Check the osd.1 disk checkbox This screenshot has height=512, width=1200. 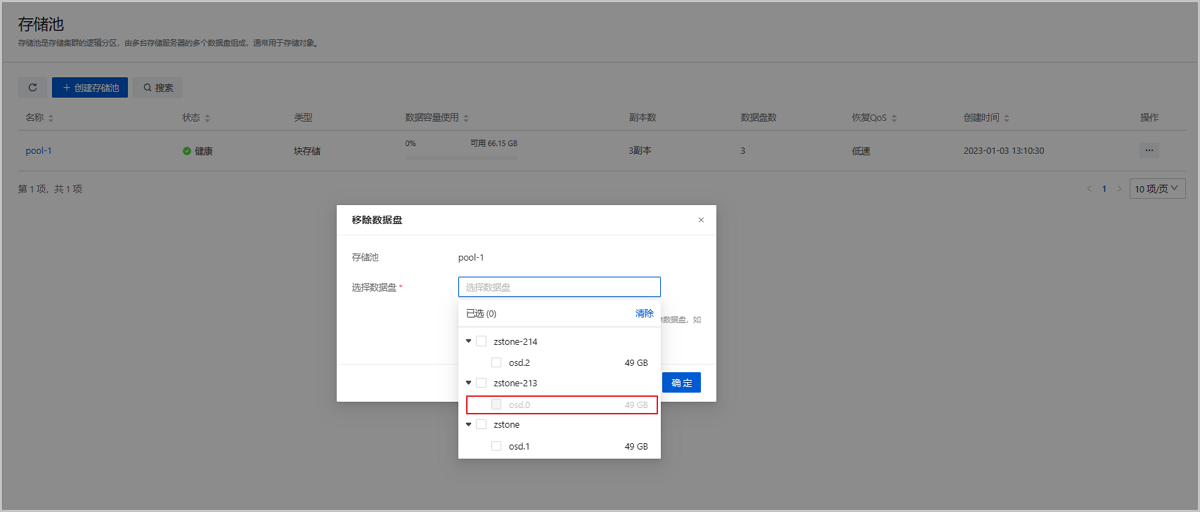tap(496, 446)
